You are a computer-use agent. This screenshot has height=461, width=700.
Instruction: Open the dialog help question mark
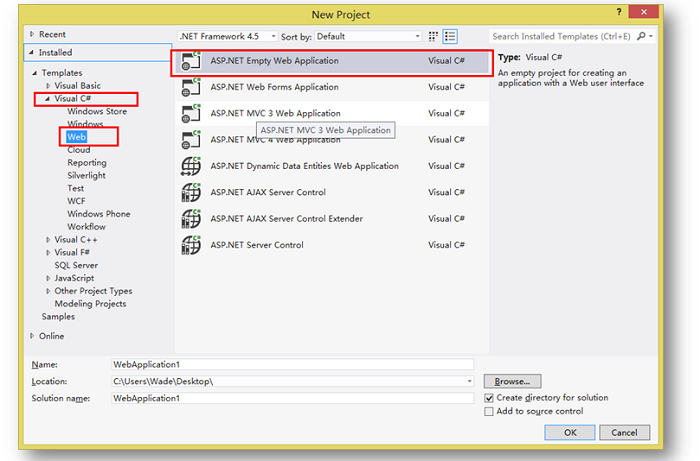619,12
